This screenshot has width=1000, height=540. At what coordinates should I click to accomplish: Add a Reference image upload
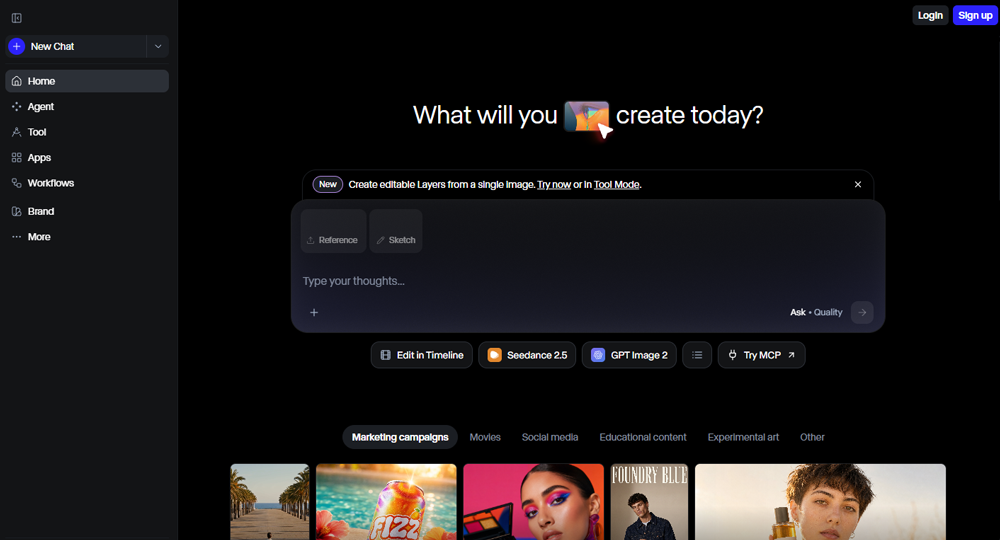tap(333, 231)
